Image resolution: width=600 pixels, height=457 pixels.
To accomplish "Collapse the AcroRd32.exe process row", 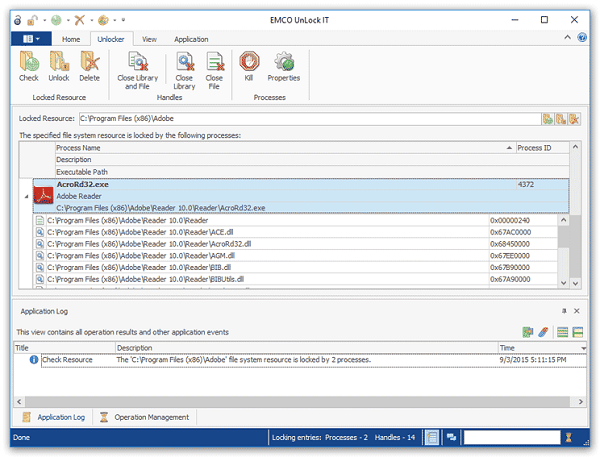I will pyautogui.click(x=25, y=196).
